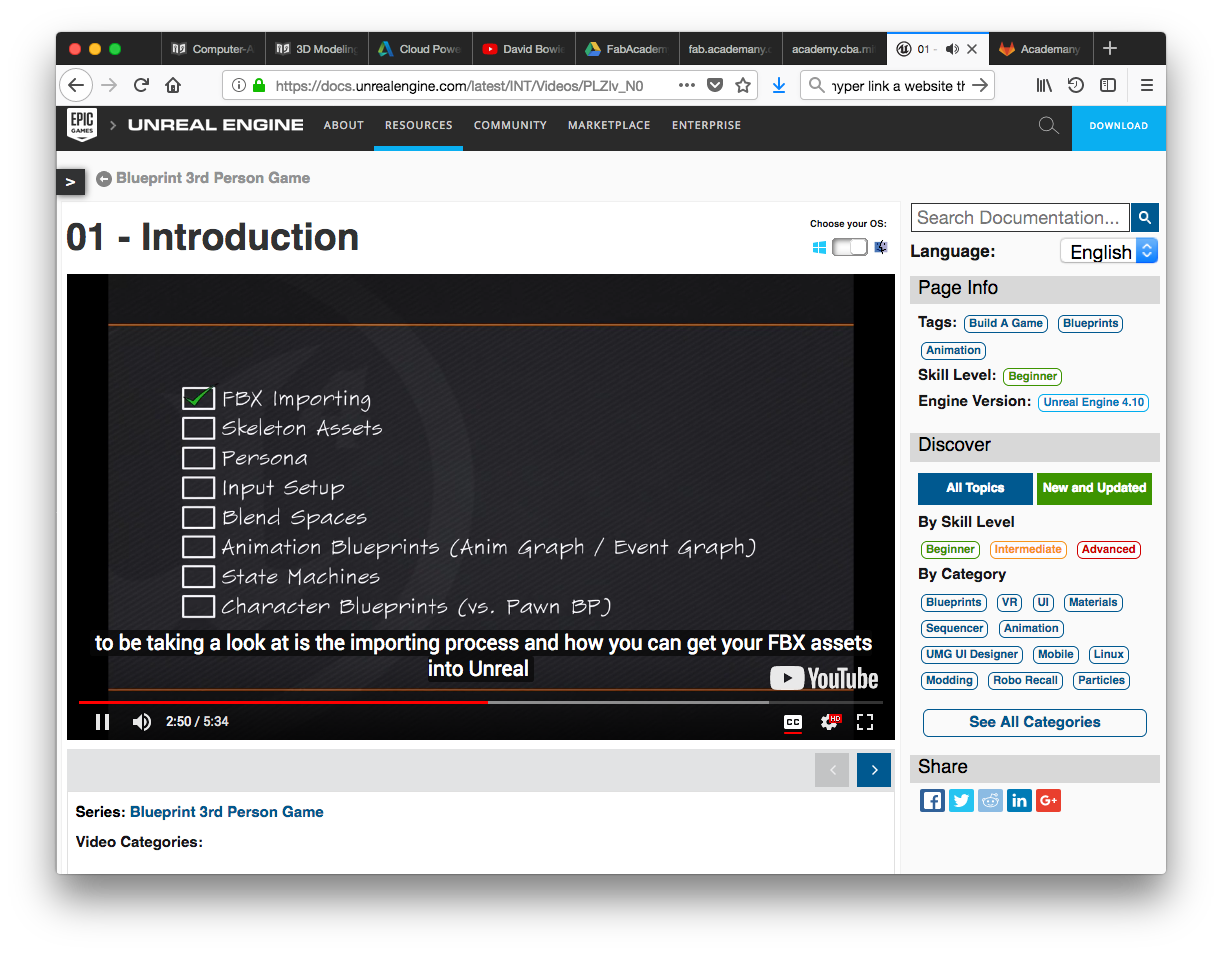Share the page on Facebook
Viewport: 1222px width, 954px height.
pyautogui.click(x=932, y=800)
